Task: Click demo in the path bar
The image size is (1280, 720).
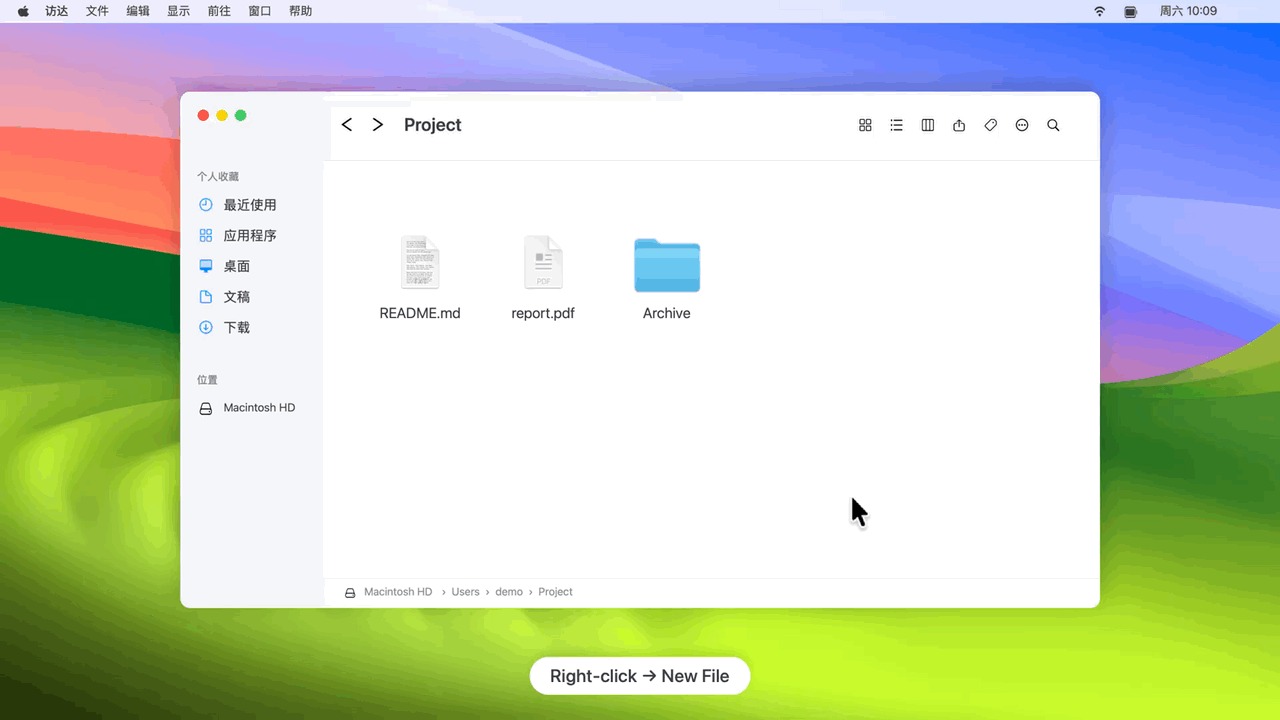Action: pyautogui.click(x=509, y=592)
